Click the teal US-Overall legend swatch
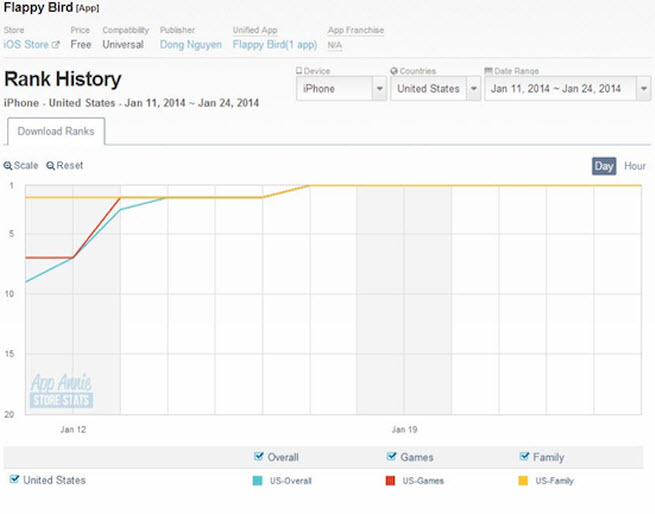This screenshot has width=655, height=514. (x=258, y=481)
